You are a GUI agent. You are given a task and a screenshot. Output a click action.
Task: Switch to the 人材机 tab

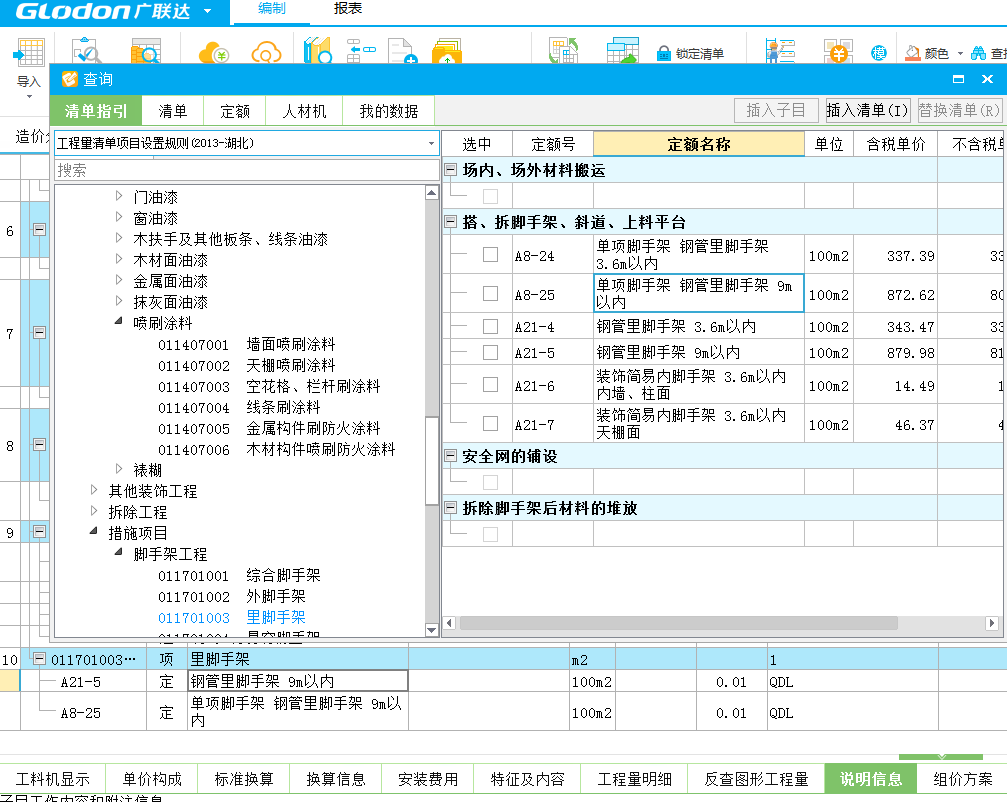pyautogui.click(x=304, y=111)
